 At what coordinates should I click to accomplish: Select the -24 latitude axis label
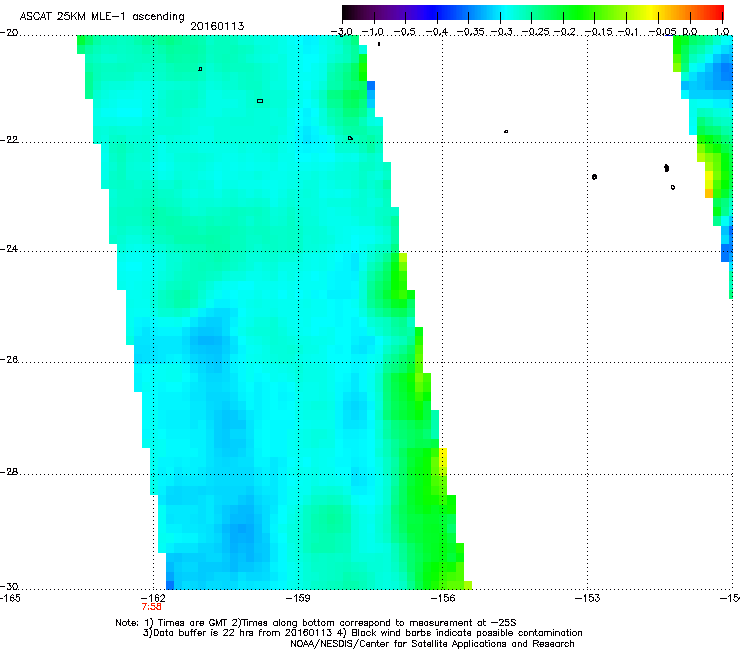click(9, 248)
